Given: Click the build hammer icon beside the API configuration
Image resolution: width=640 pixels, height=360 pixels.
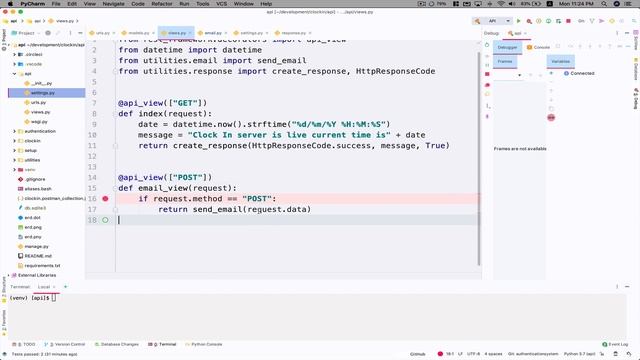Looking at the screenshot, I should [476, 21].
